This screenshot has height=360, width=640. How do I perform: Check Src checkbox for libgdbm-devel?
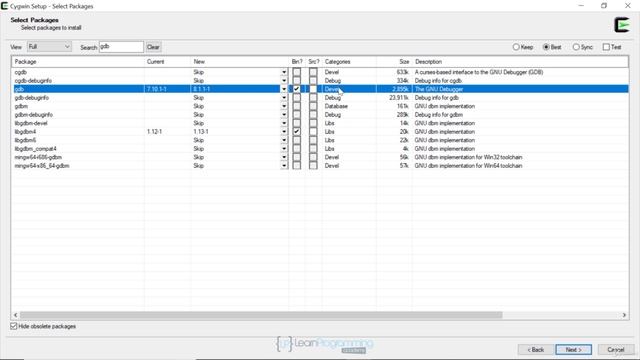tap(313, 123)
